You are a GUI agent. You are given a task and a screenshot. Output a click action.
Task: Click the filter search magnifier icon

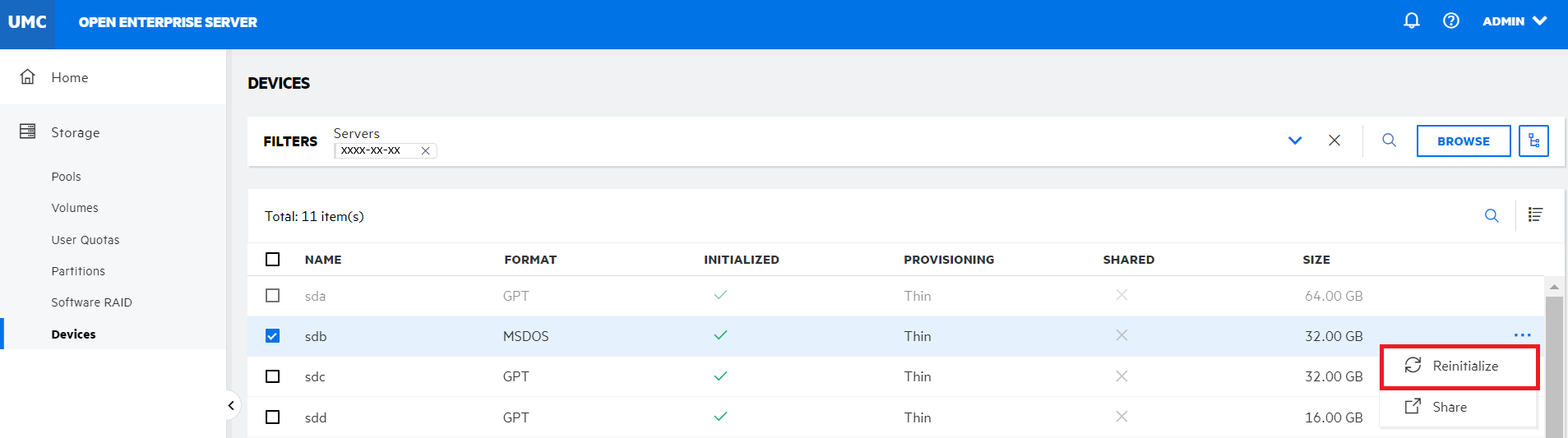1389,141
